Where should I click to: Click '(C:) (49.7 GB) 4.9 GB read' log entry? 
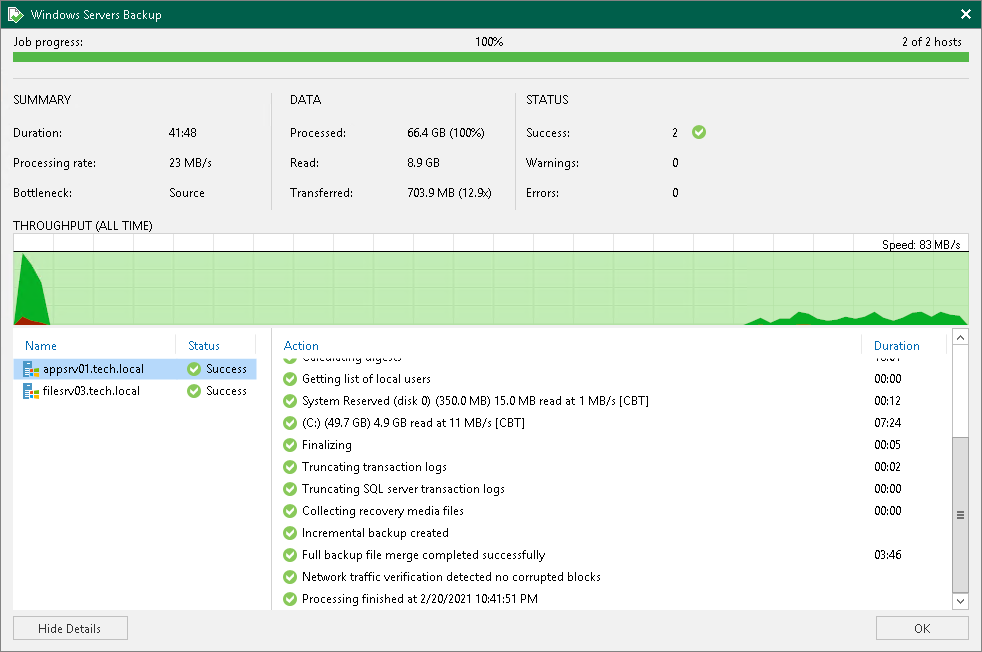pyautogui.click(x=413, y=423)
